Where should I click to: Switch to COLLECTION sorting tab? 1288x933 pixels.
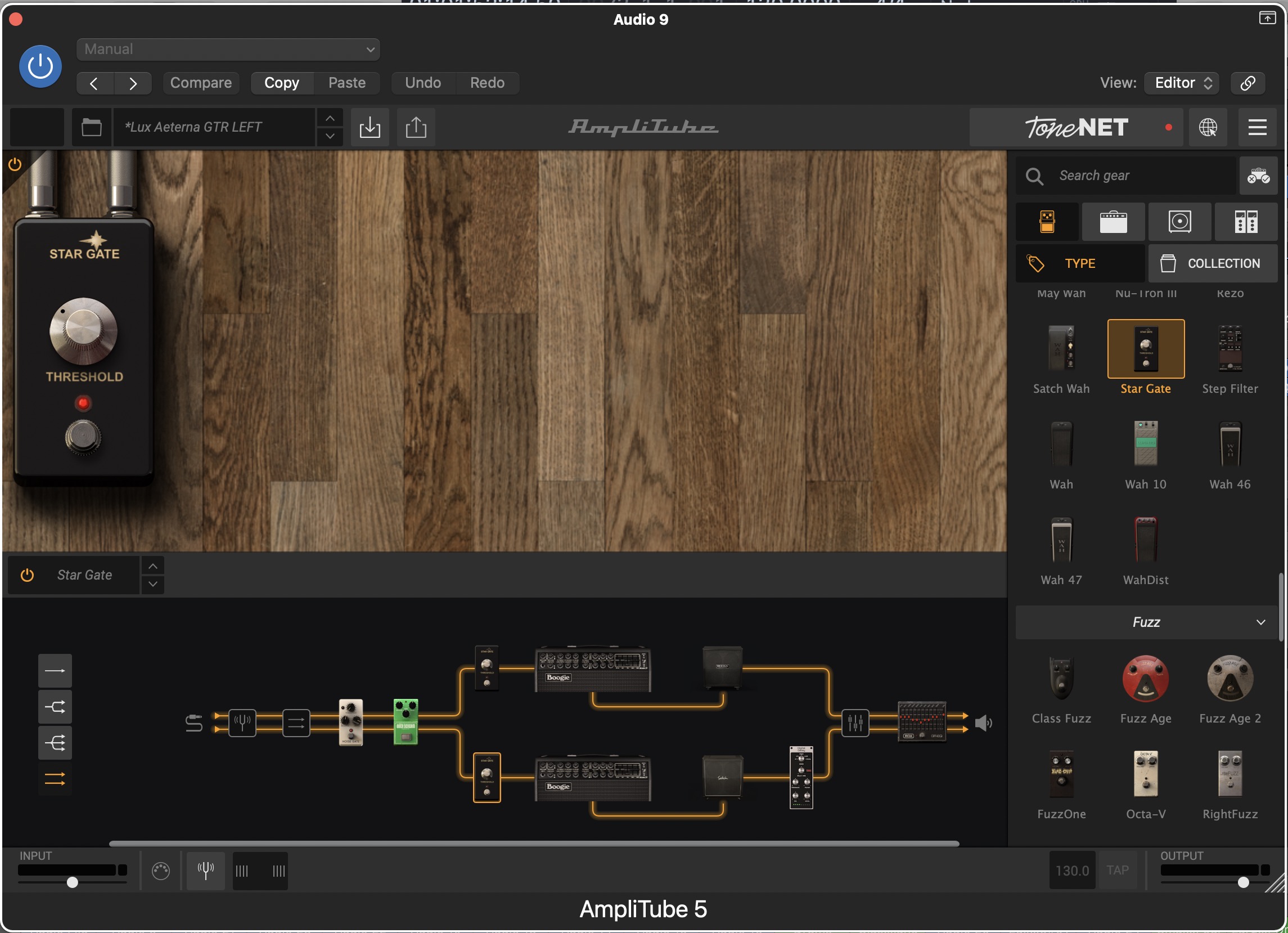pyautogui.click(x=1213, y=264)
